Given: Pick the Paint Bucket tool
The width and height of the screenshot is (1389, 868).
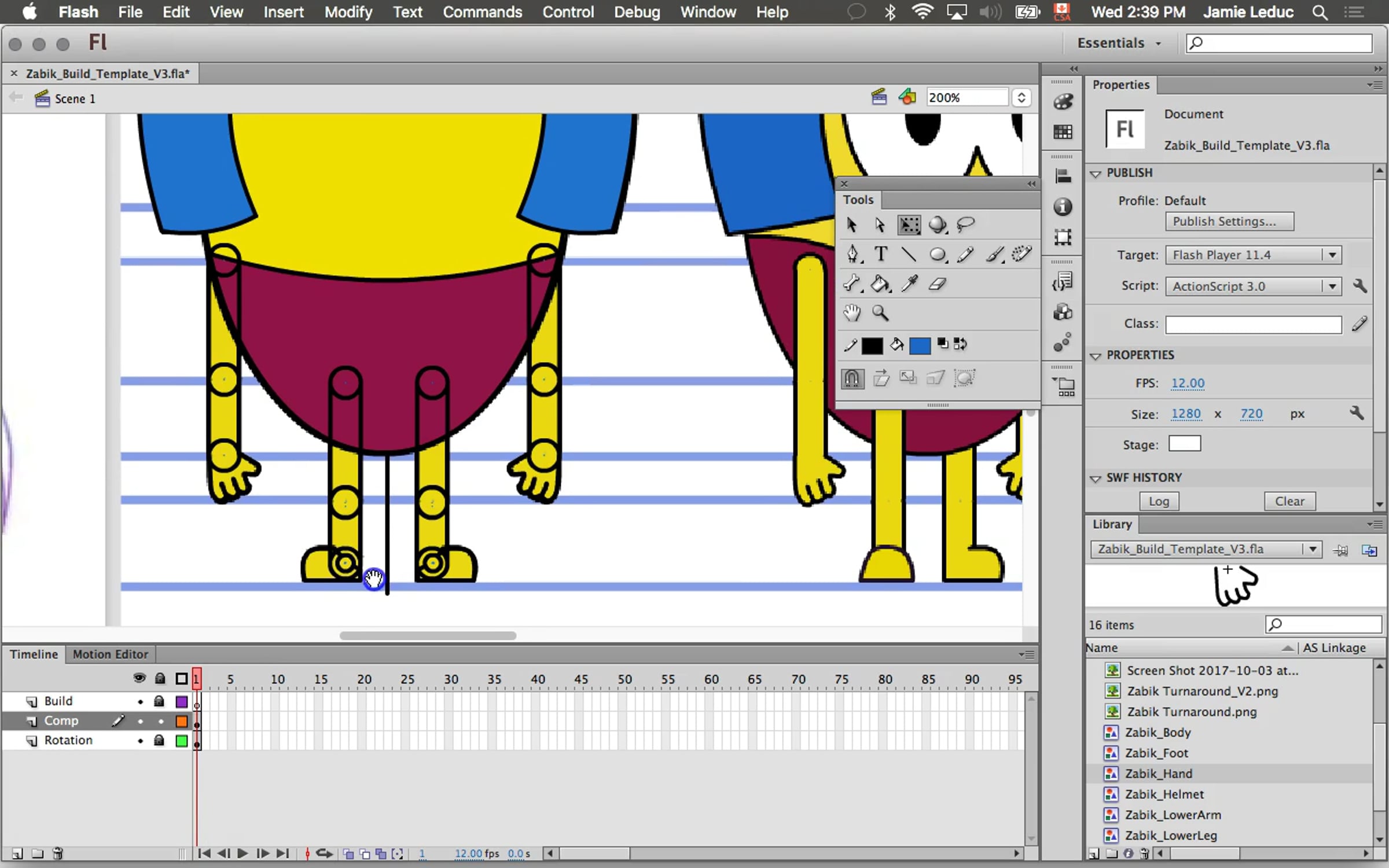Looking at the screenshot, I should click(880, 284).
